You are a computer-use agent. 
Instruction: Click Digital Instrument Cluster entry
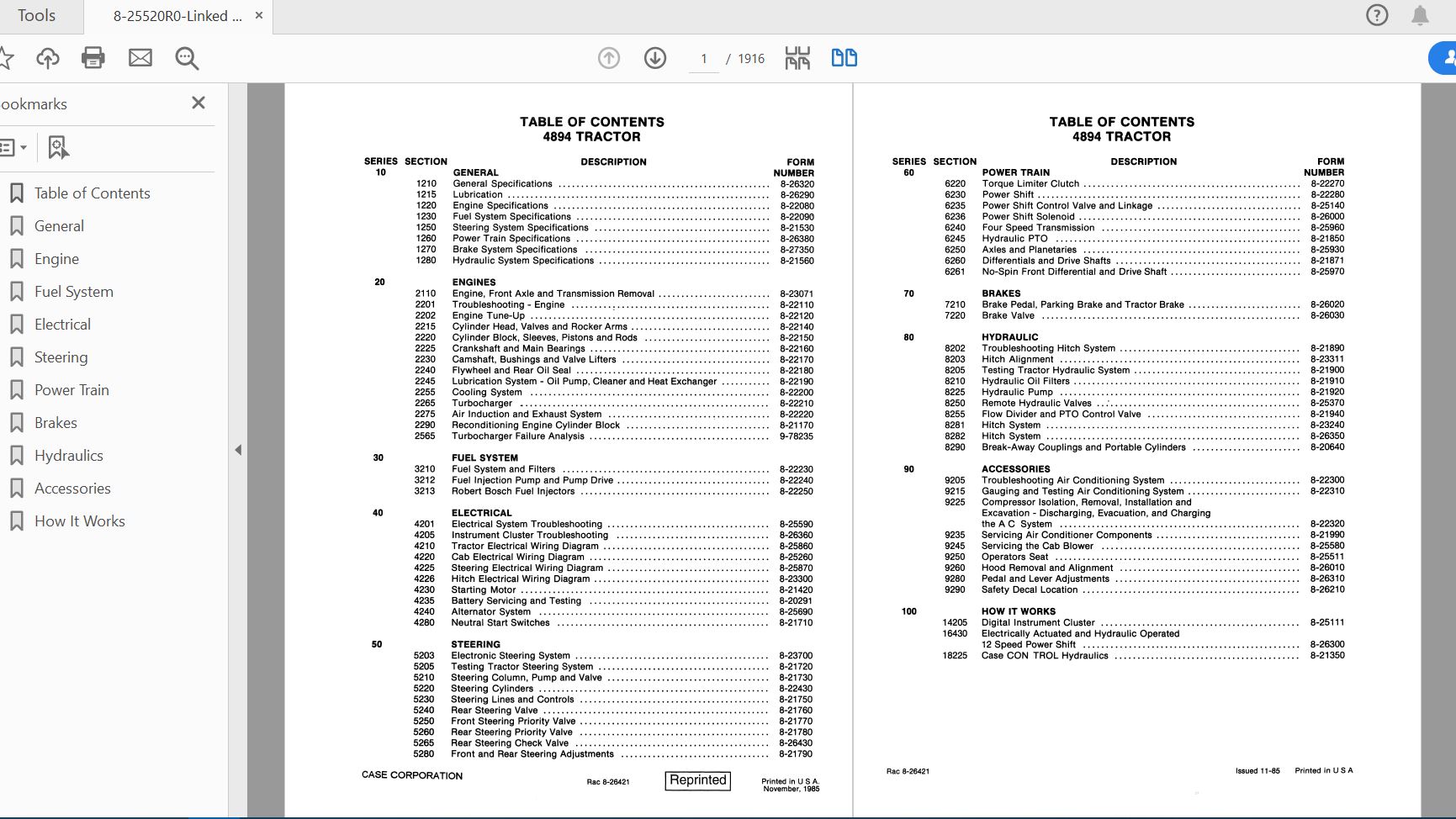click(x=1038, y=622)
